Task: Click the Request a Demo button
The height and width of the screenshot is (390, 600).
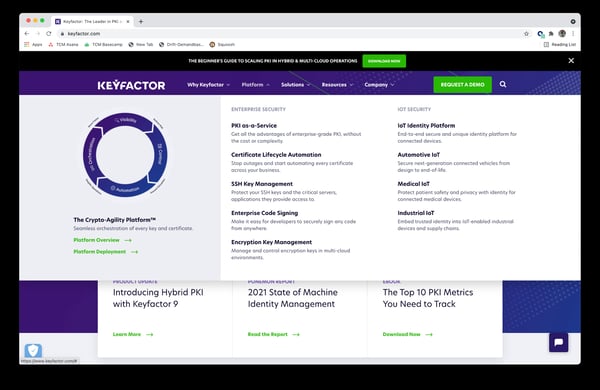Action: (462, 85)
